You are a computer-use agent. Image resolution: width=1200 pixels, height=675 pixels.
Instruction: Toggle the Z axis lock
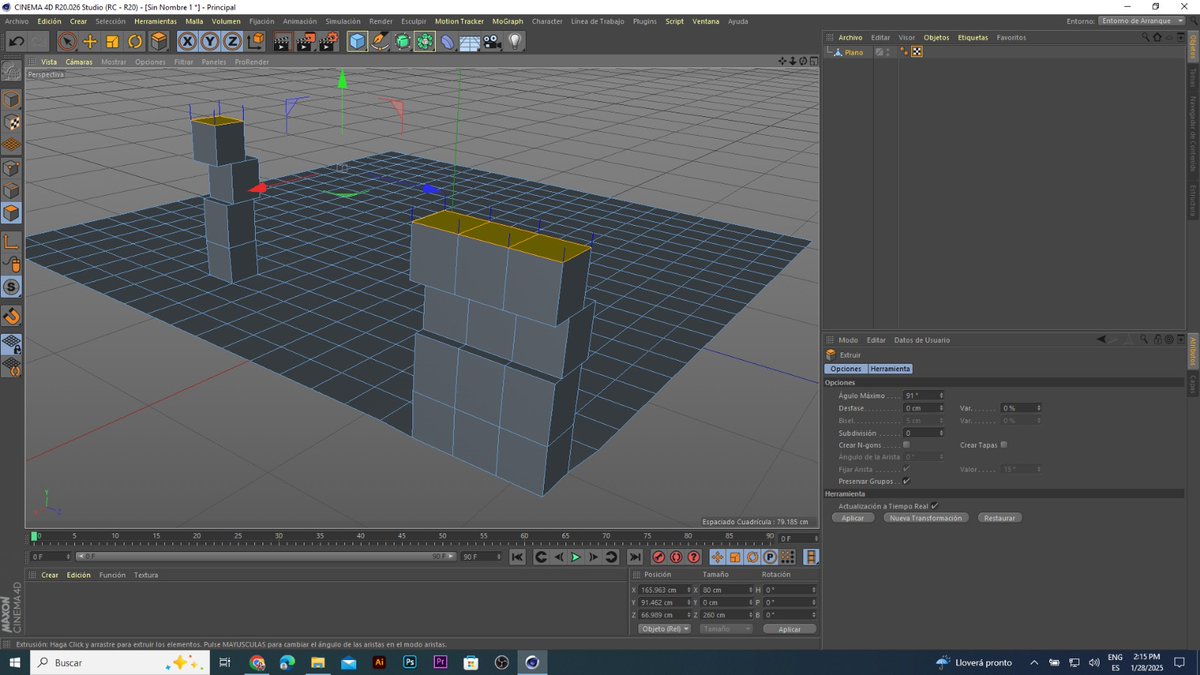tap(233, 41)
